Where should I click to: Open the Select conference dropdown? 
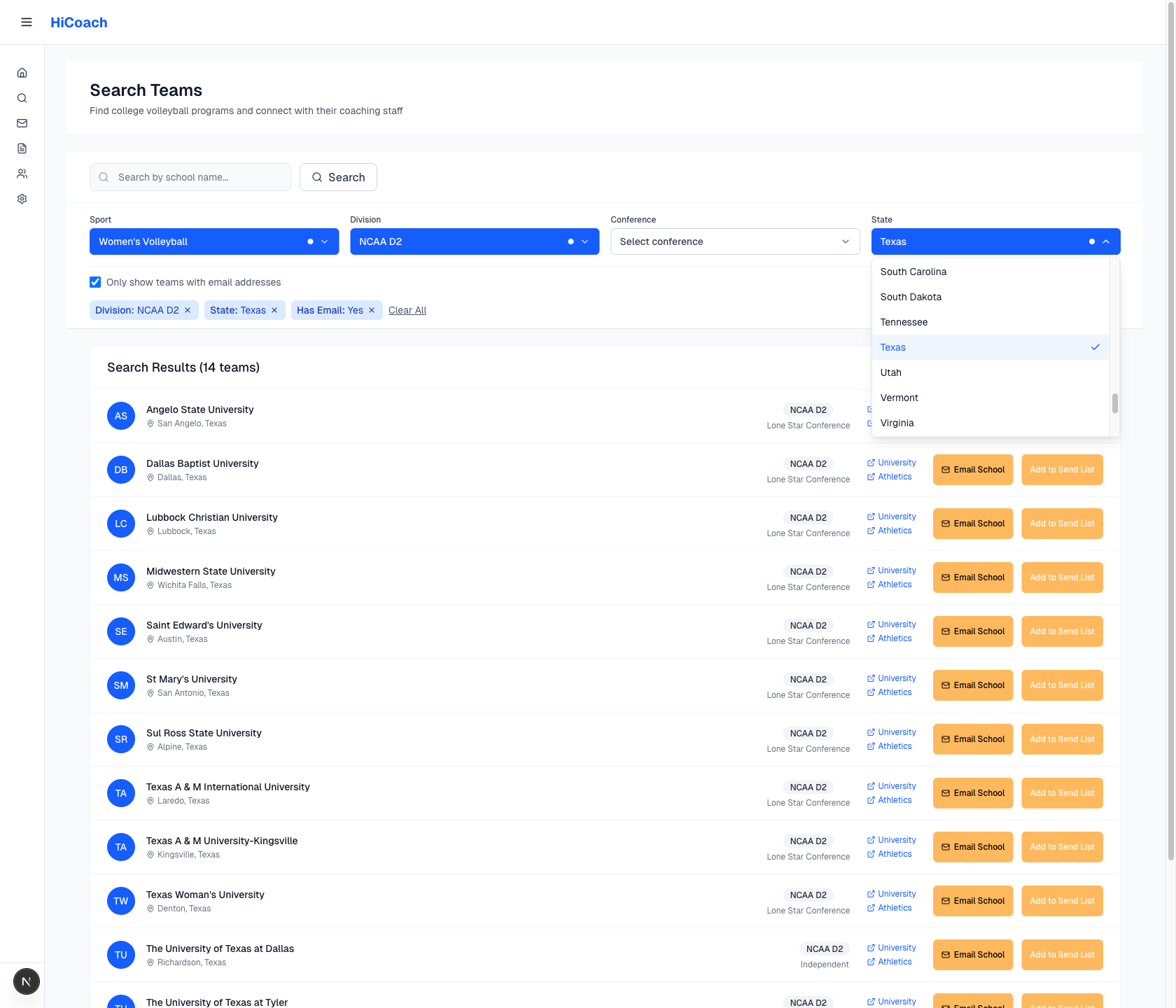(x=734, y=241)
